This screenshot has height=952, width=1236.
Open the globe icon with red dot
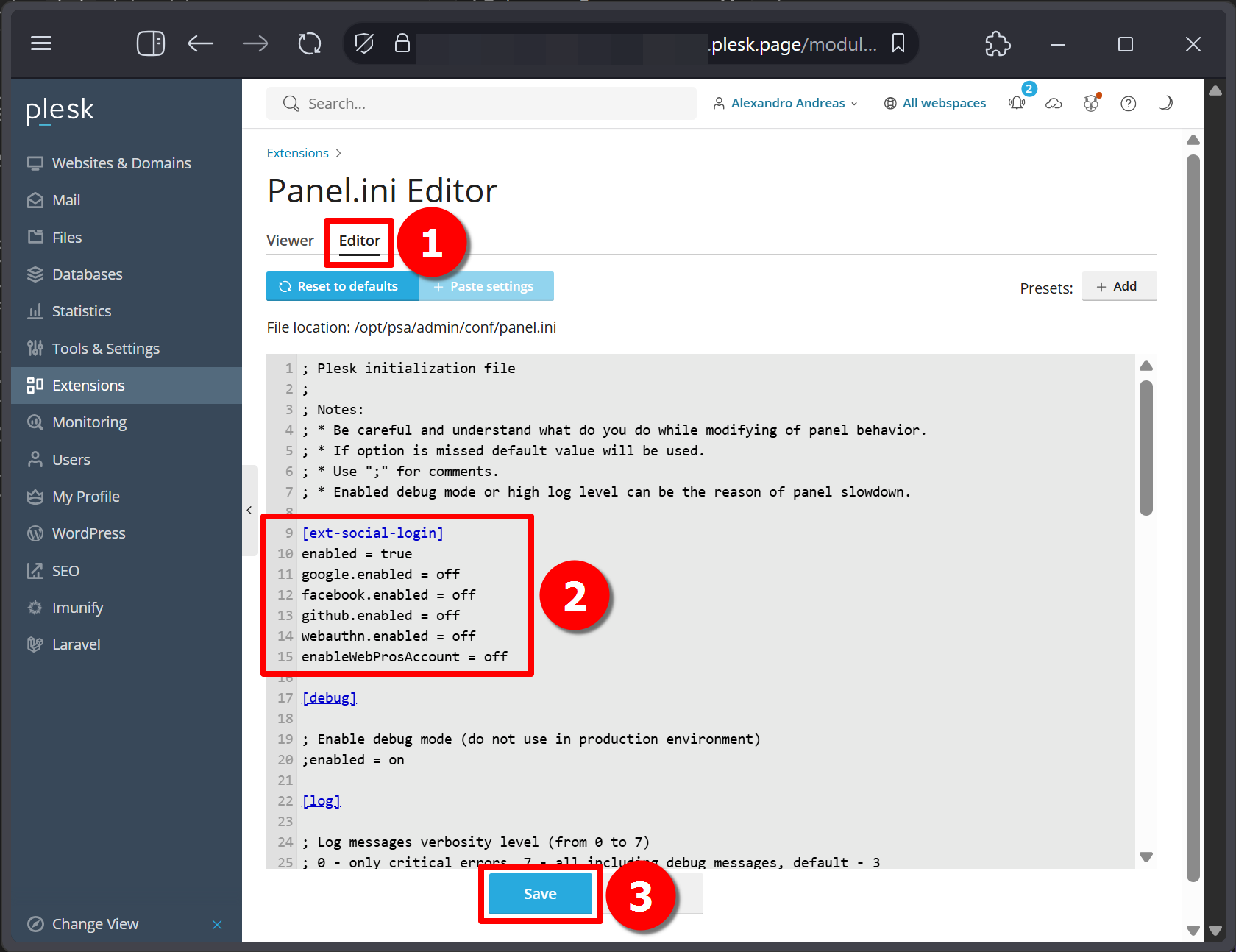click(1091, 104)
